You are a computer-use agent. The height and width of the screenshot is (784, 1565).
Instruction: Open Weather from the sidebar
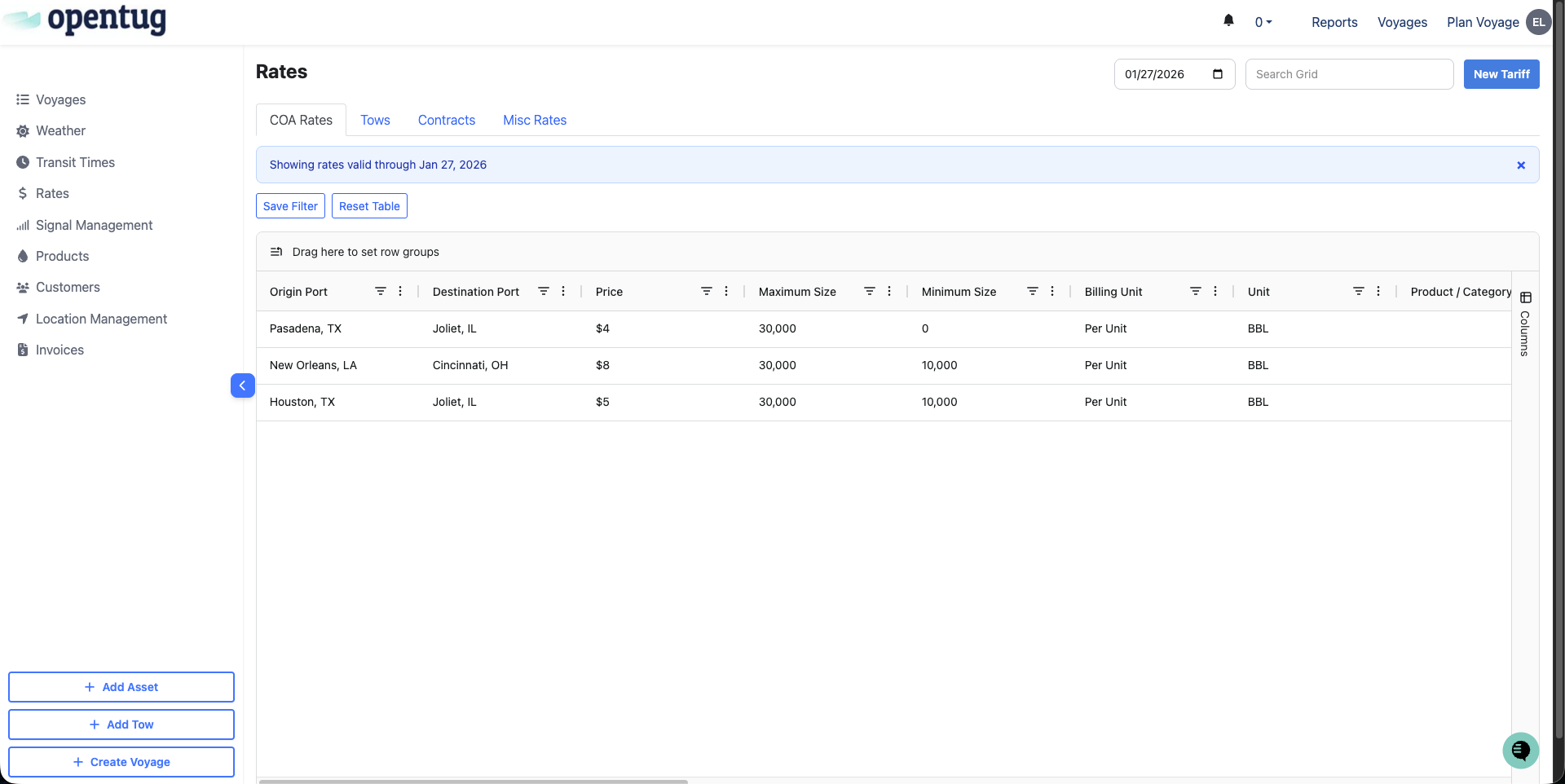click(60, 131)
